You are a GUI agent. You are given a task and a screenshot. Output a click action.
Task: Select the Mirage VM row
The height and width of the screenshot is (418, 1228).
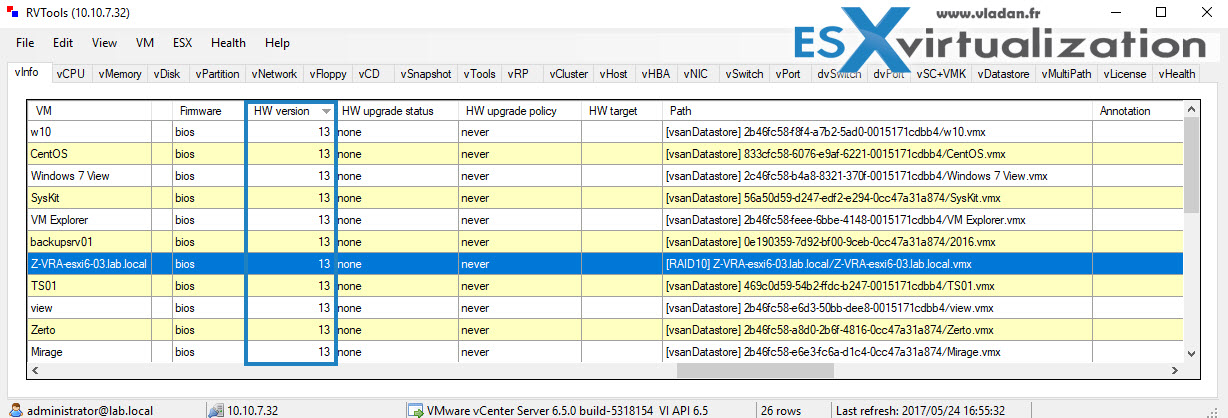point(605,352)
